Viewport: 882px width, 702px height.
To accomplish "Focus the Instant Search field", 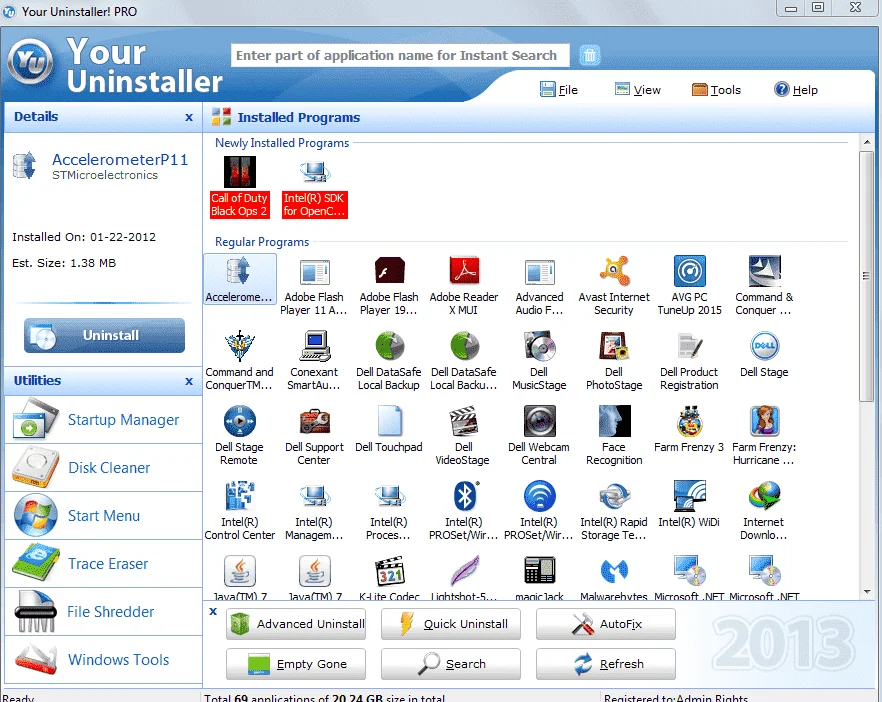I will pos(400,55).
